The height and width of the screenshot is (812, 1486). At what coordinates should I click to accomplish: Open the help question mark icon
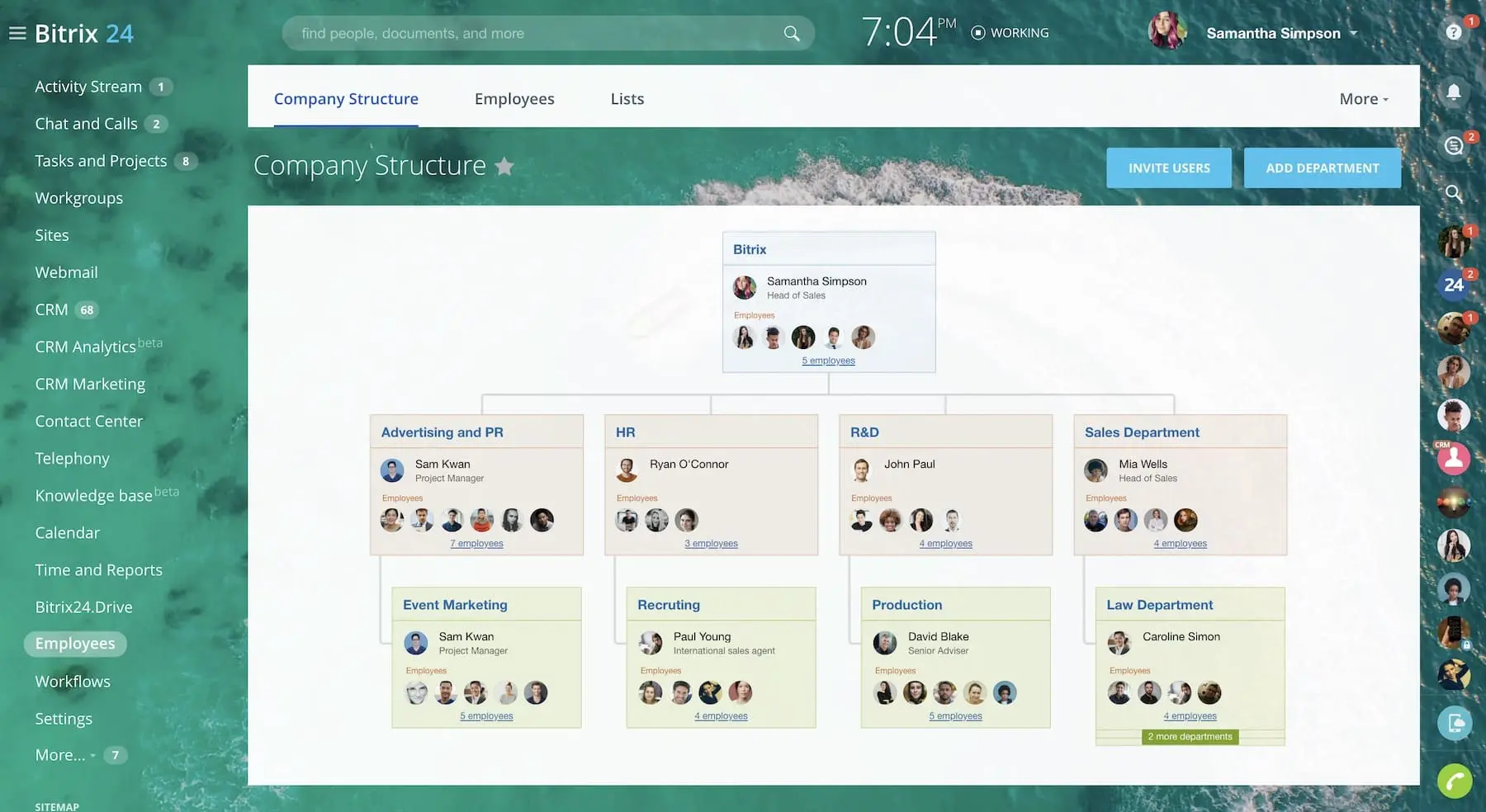[1454, 32]
